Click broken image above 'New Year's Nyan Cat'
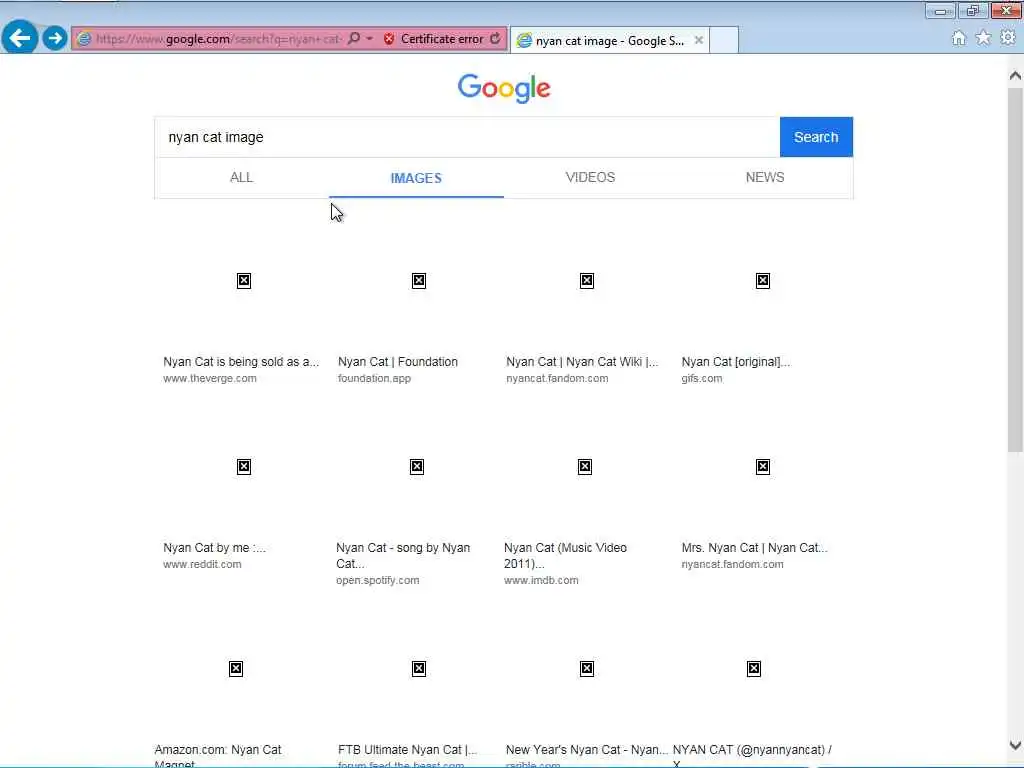 [x=586, y=669]
